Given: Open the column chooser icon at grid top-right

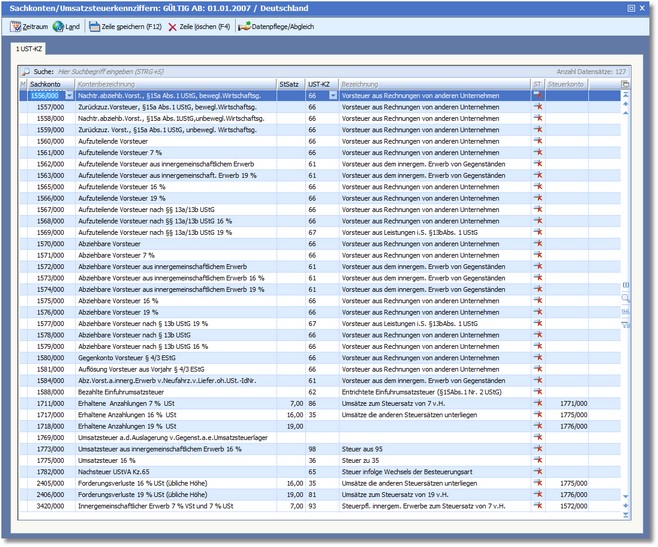Looking at the screenshot, I should (626, 84).
